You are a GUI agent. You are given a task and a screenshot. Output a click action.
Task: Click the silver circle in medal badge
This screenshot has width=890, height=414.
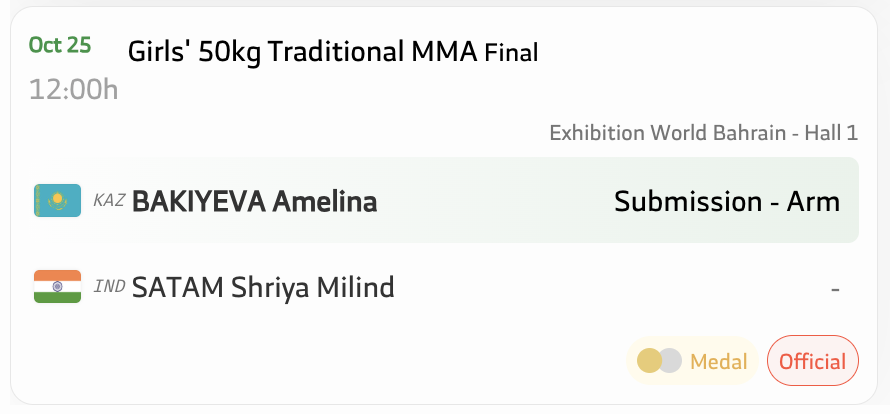pyautogui.click(x=670, y=361)
